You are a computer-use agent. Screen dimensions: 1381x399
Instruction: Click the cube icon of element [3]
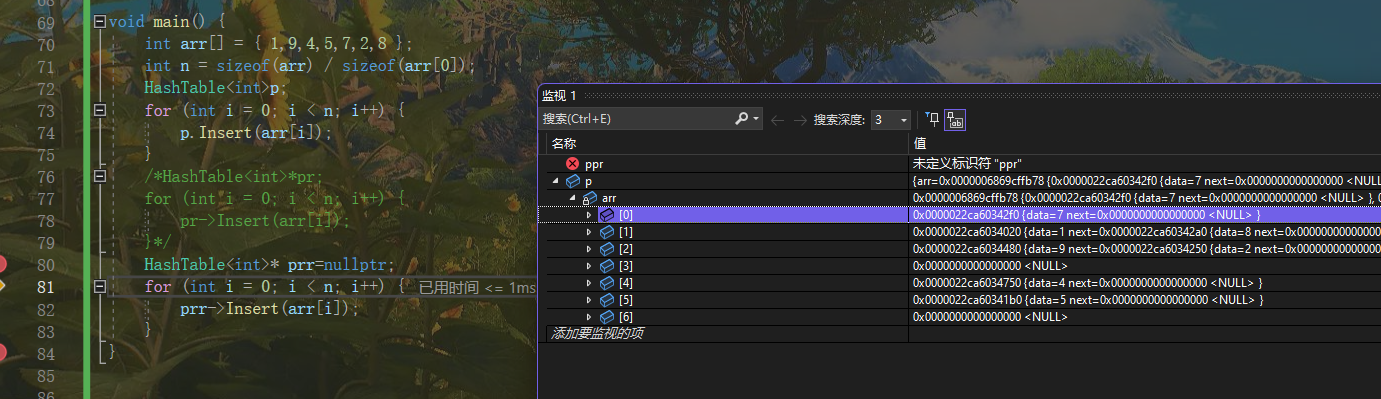606,266
